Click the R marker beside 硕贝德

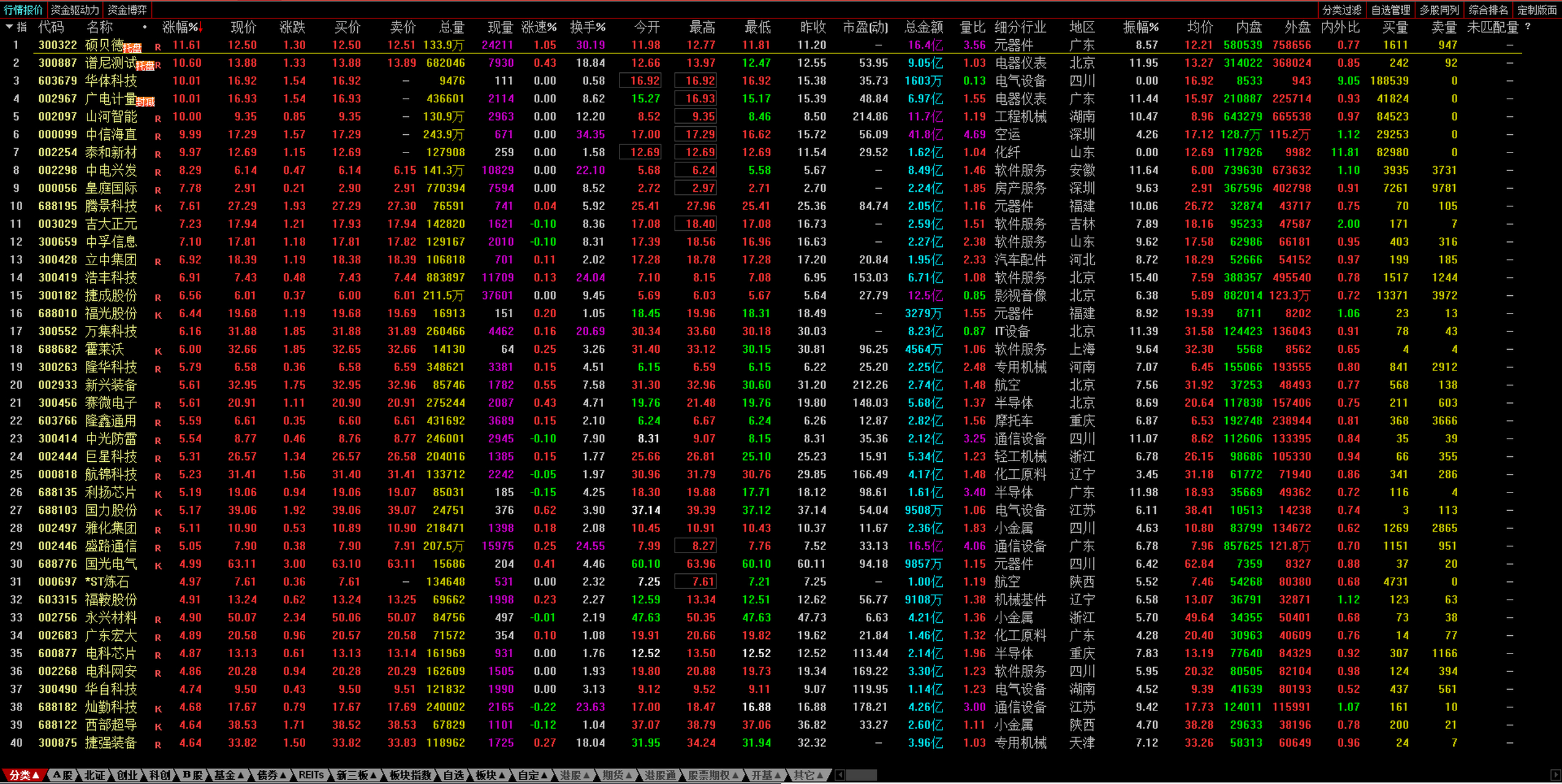pos(158,47)
